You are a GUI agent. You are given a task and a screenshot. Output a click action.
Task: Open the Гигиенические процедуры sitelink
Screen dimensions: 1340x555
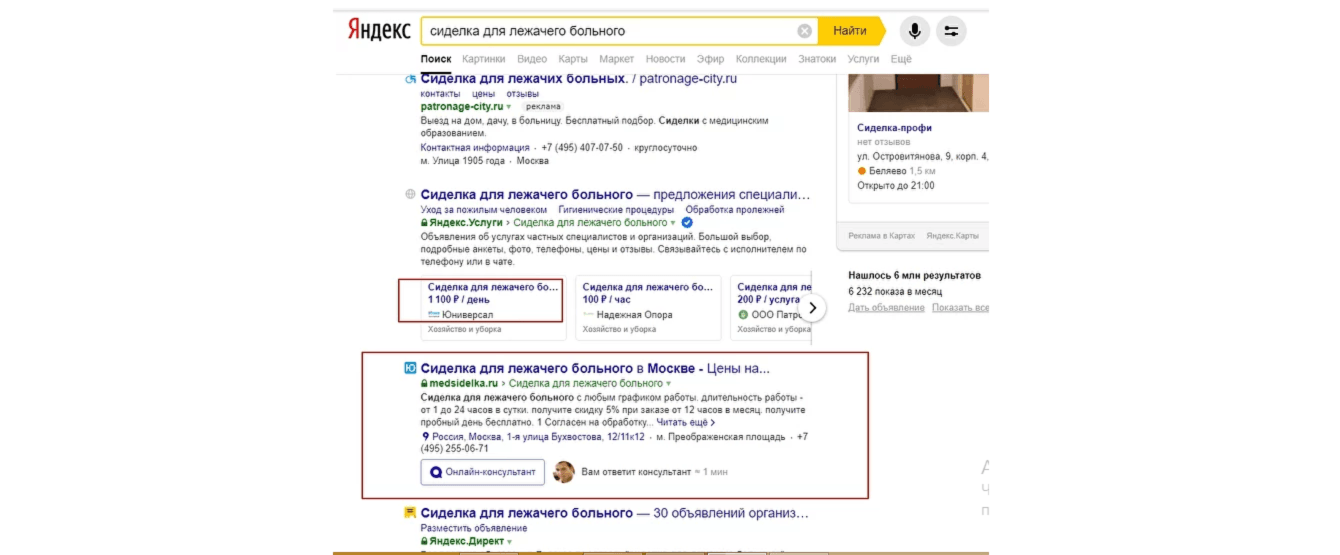pyautogui.click(x=617, y=210)
